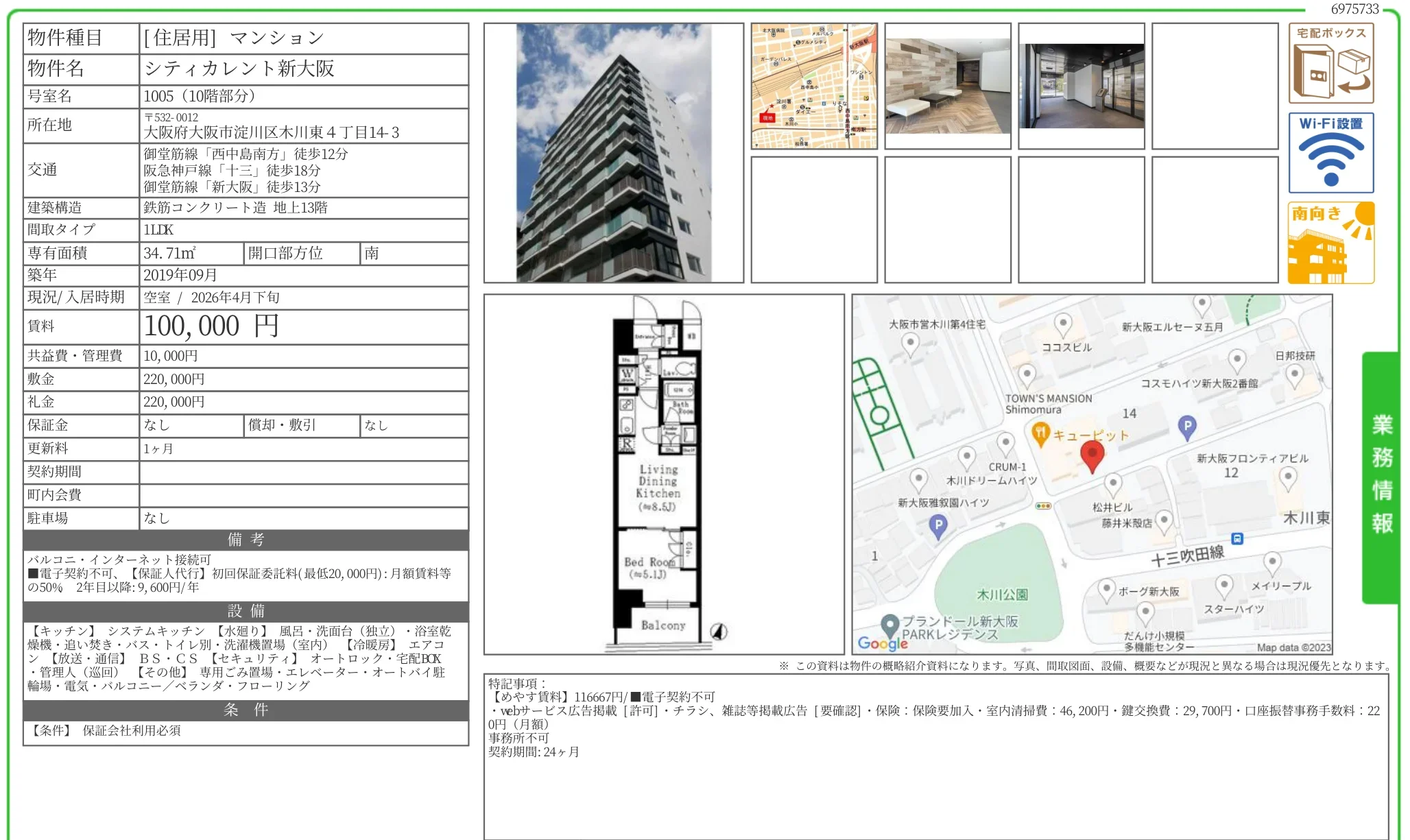Open the wood-wall lobby interior photo
1410x840 pixels.
pyautogui.click(x=947, y=86)
